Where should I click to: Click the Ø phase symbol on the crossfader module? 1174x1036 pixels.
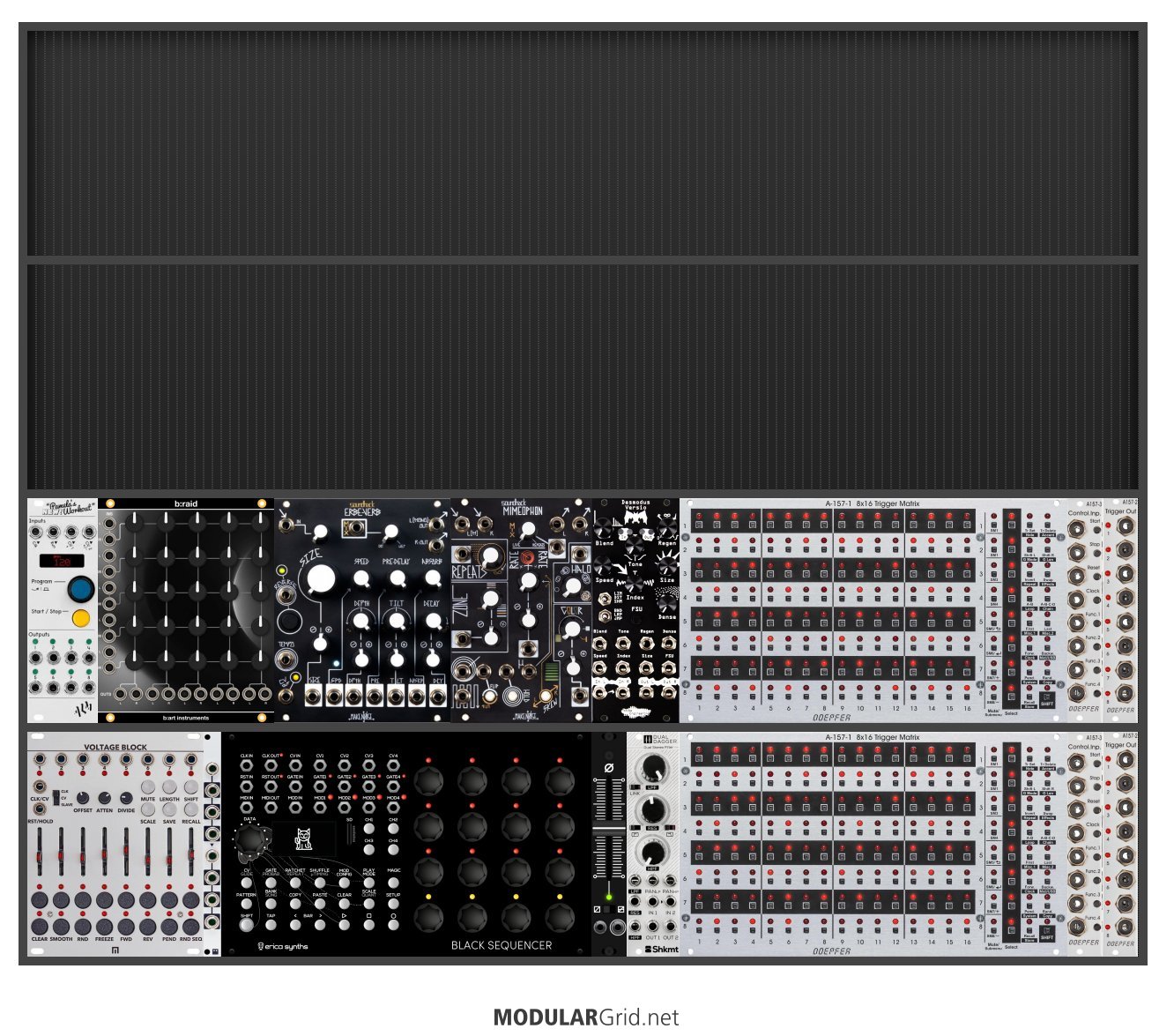[x=608, y=768]
